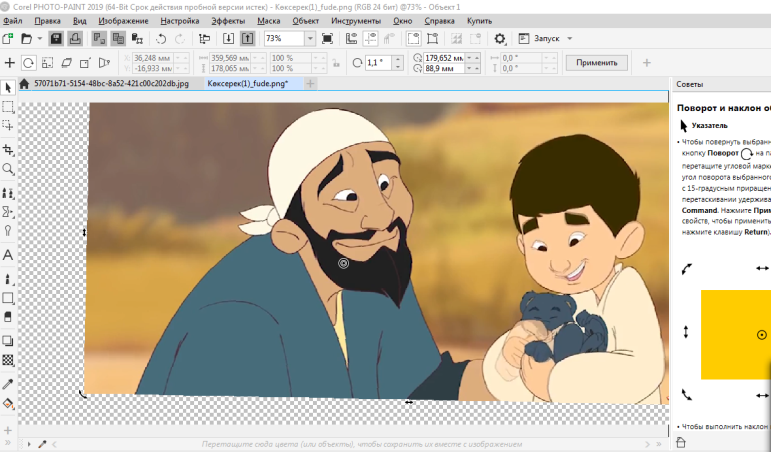
Task: Expand the Open folder dropdown arrow
Action: pyautogui.click(x=39, y=38)
